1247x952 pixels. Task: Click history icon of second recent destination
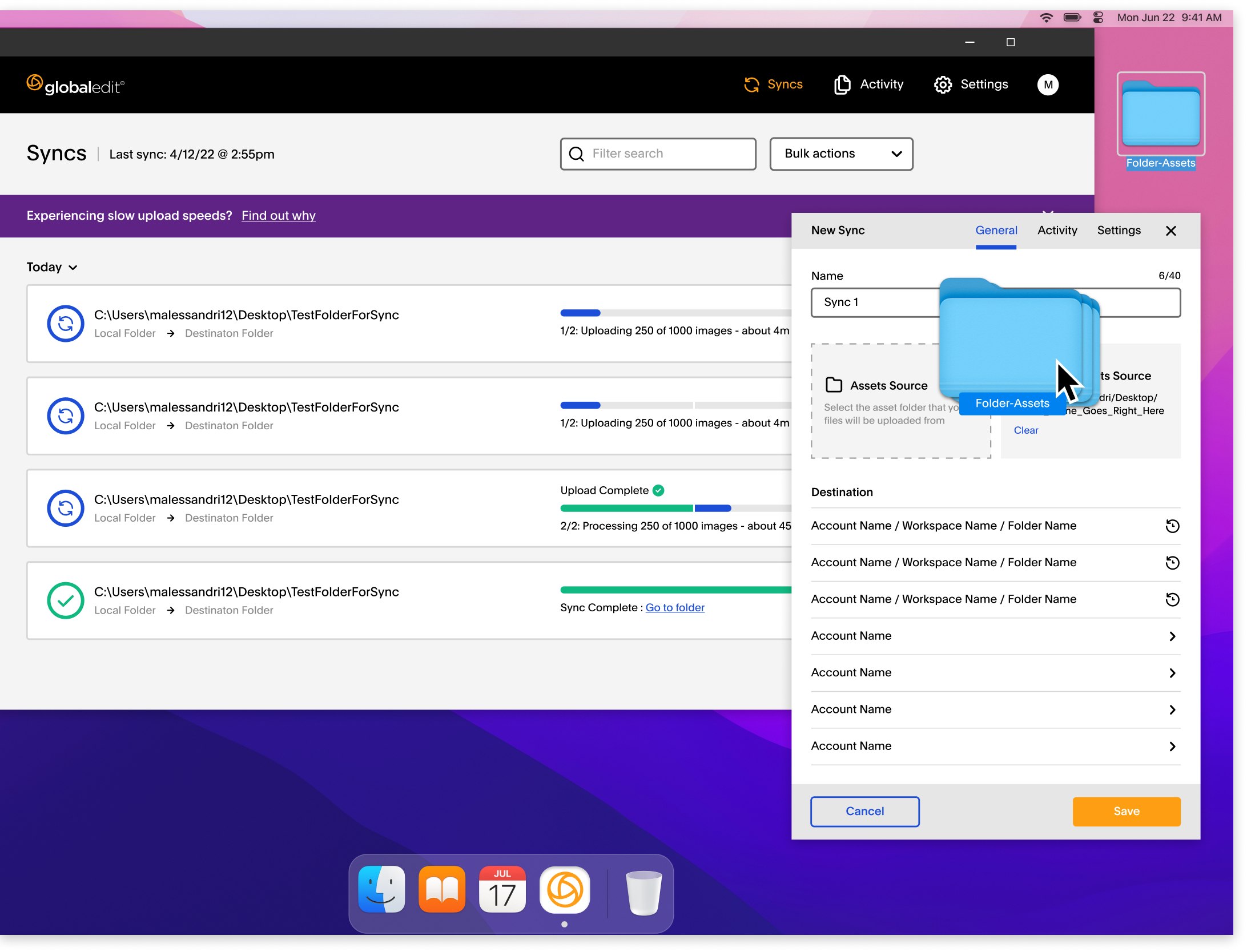click(1172, 563)
